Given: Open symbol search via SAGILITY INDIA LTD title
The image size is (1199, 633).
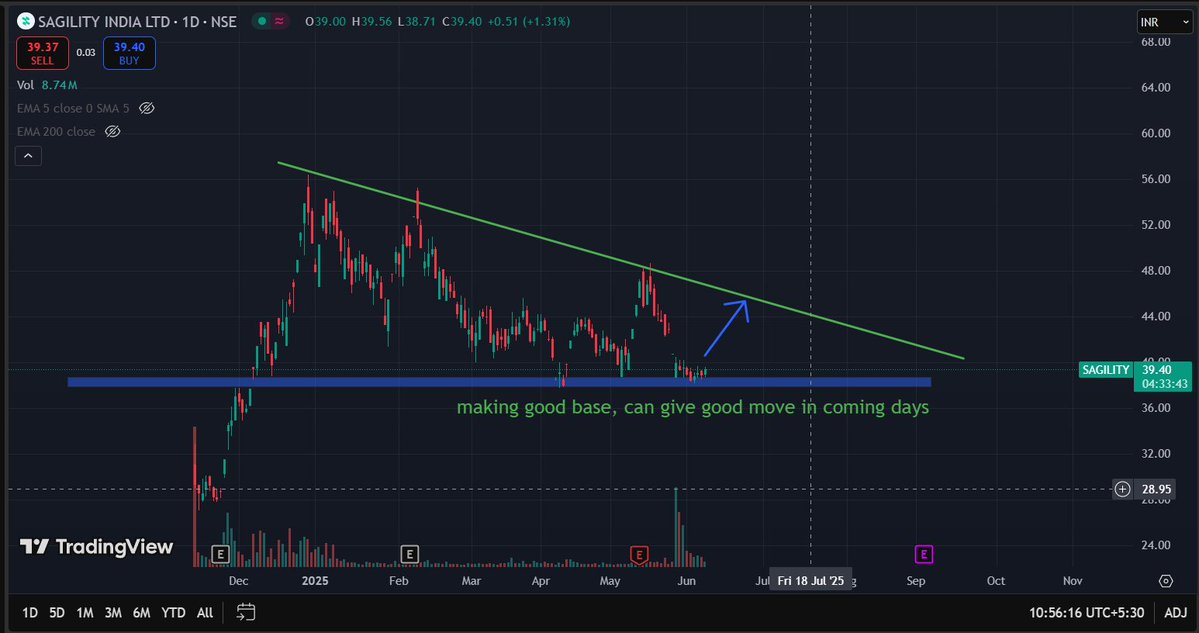Looking at the screenshot, I should pos(138,21).
